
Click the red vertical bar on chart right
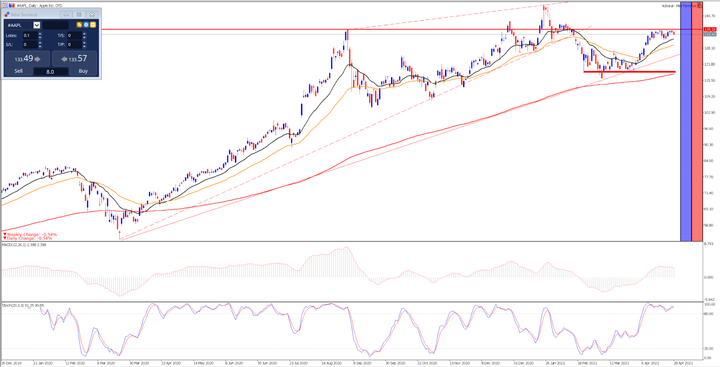697,122
